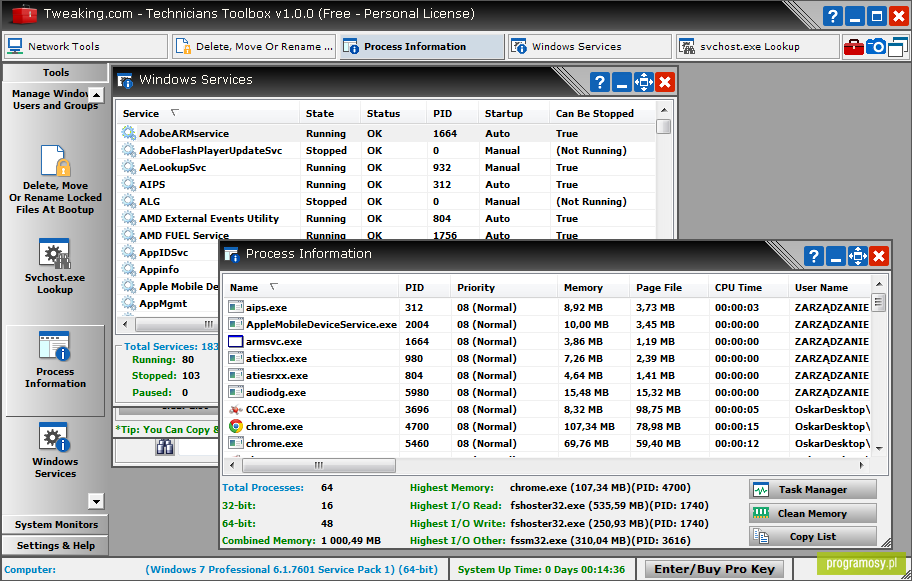Sort processes by Priority column
Viewport: 912px width, 581px height.
point(504,287)
